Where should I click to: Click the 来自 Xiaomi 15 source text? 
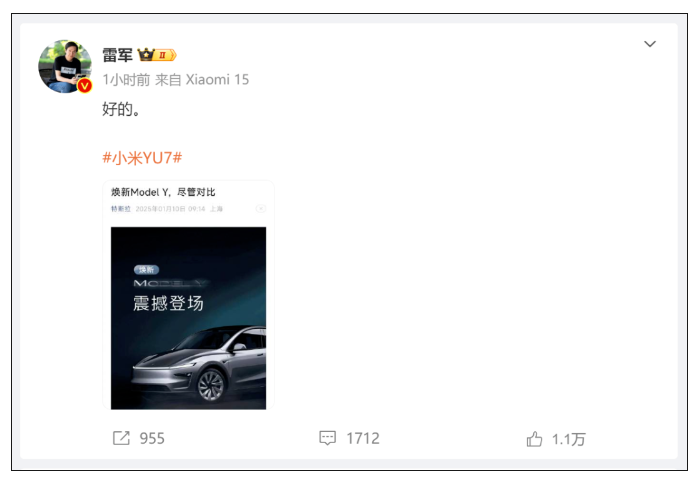(x=202, y=80)
